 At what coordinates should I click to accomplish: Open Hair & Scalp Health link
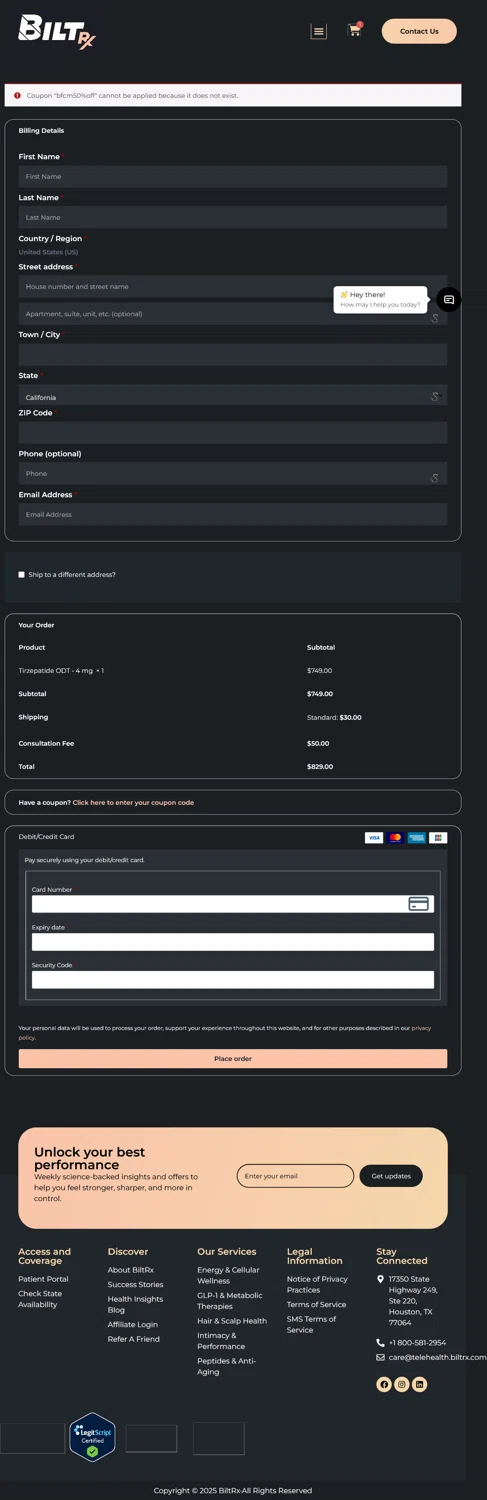tap(232, 1321)
